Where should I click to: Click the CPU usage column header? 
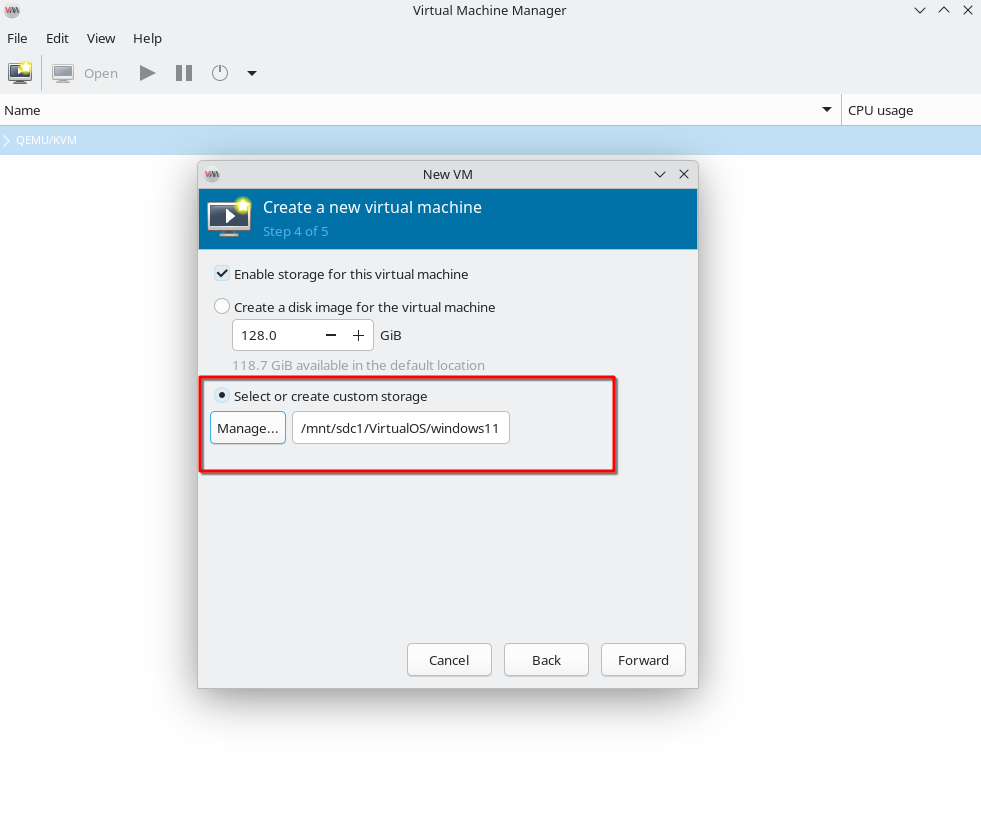[x=911, y=110]
